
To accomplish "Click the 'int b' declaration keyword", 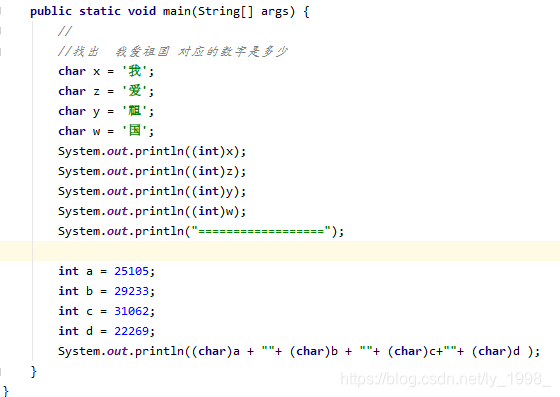I will click(68, 291).
